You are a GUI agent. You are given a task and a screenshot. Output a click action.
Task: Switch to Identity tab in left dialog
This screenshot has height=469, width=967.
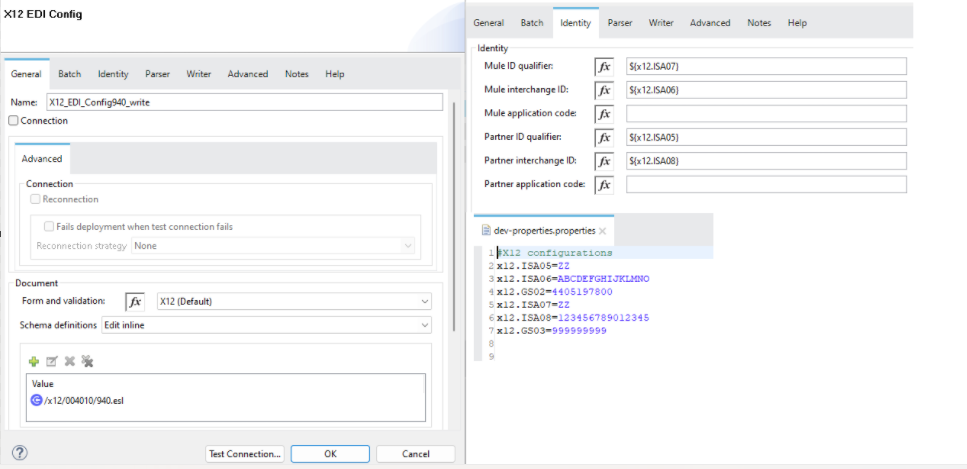[113, 74]
